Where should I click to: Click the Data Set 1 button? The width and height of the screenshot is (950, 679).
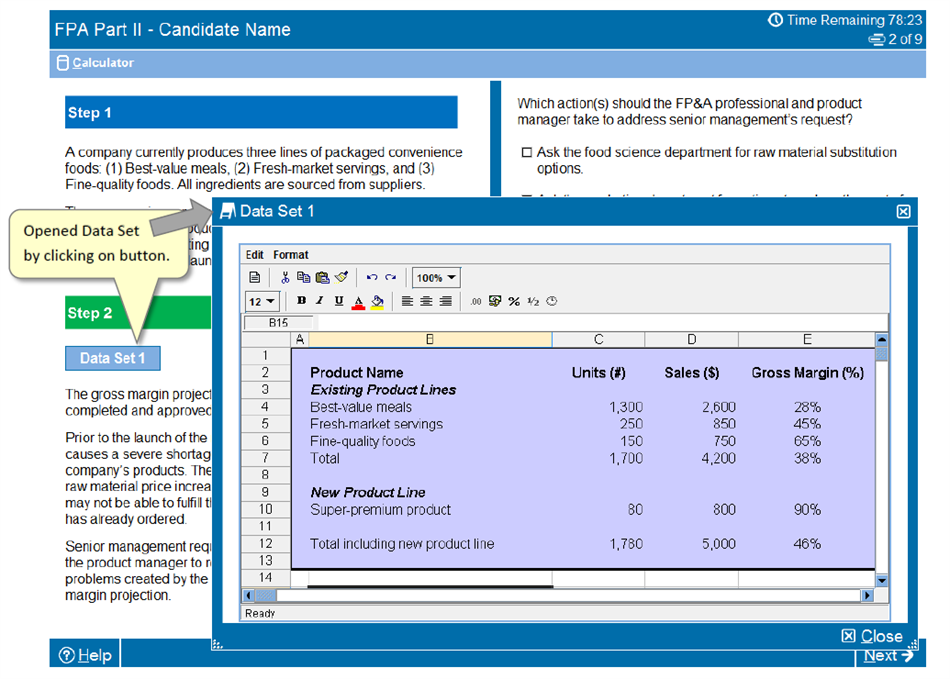[112, 358]
